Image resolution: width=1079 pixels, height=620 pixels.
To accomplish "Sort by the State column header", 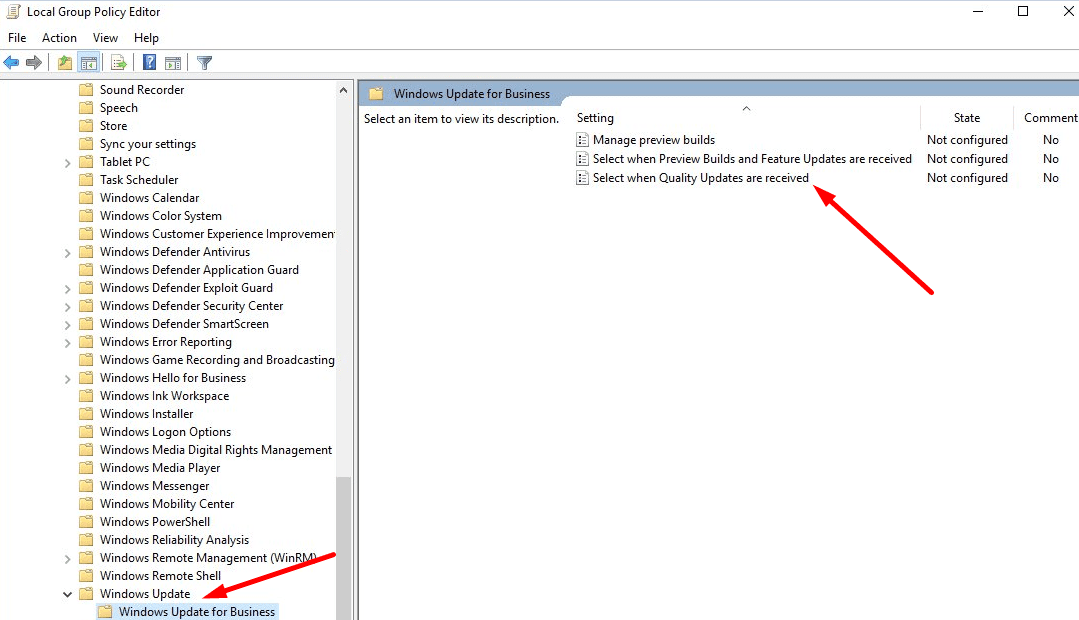I will click(967, 118).
